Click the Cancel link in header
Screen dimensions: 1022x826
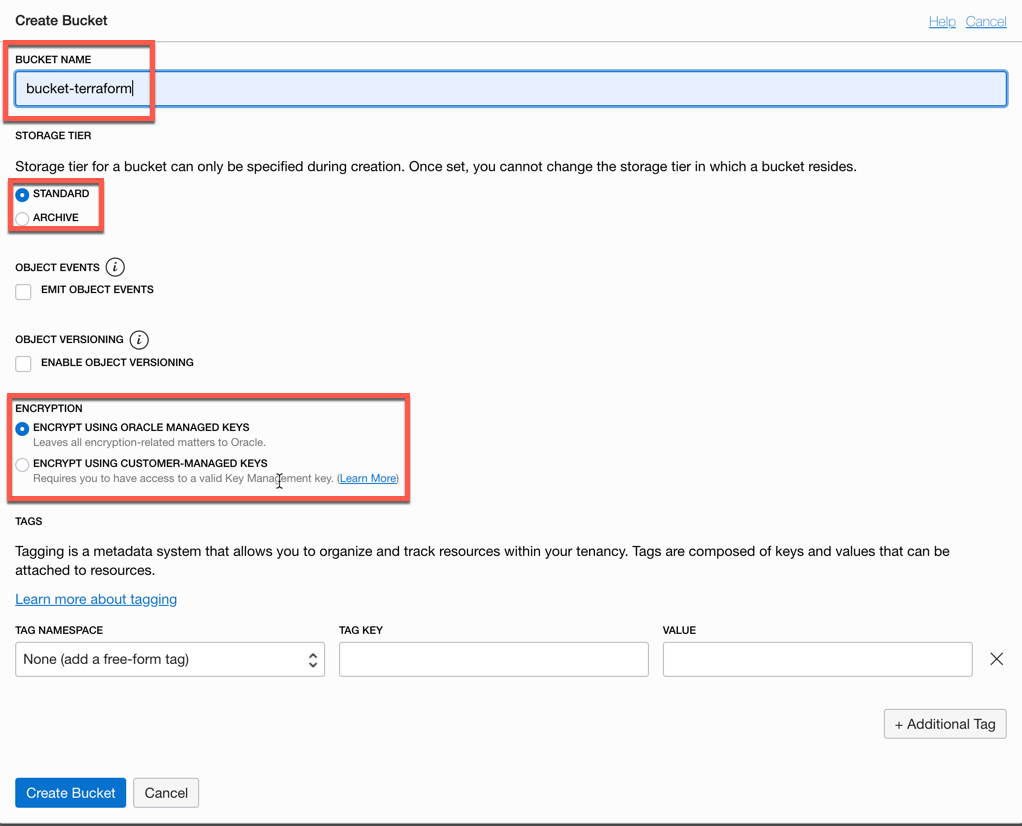pyautogui.click(x=985, y=21)
